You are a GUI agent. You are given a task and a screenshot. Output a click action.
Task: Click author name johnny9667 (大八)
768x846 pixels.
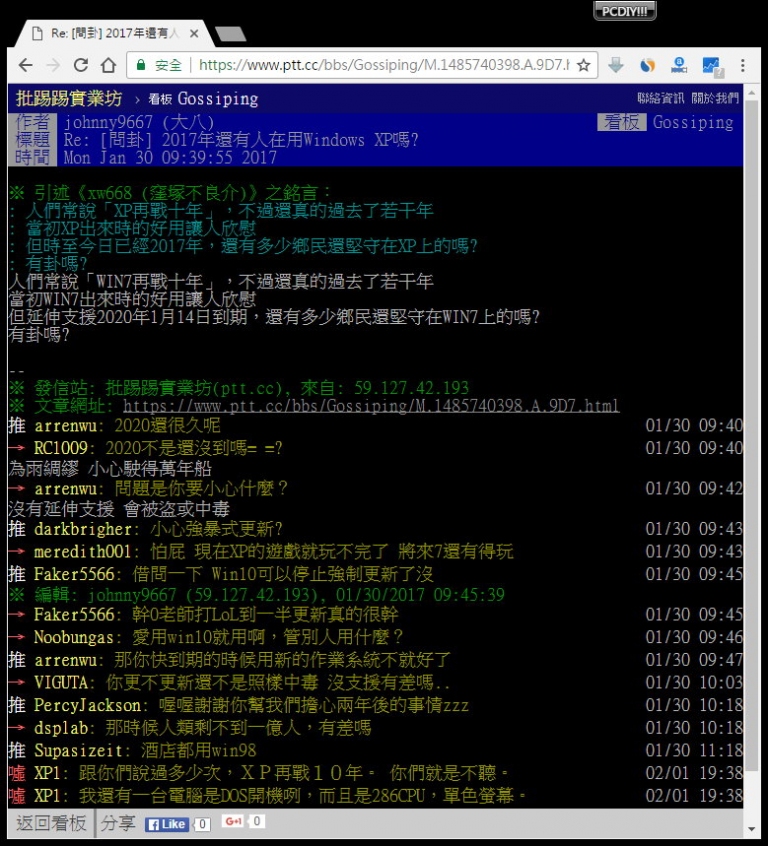(139, 122)
